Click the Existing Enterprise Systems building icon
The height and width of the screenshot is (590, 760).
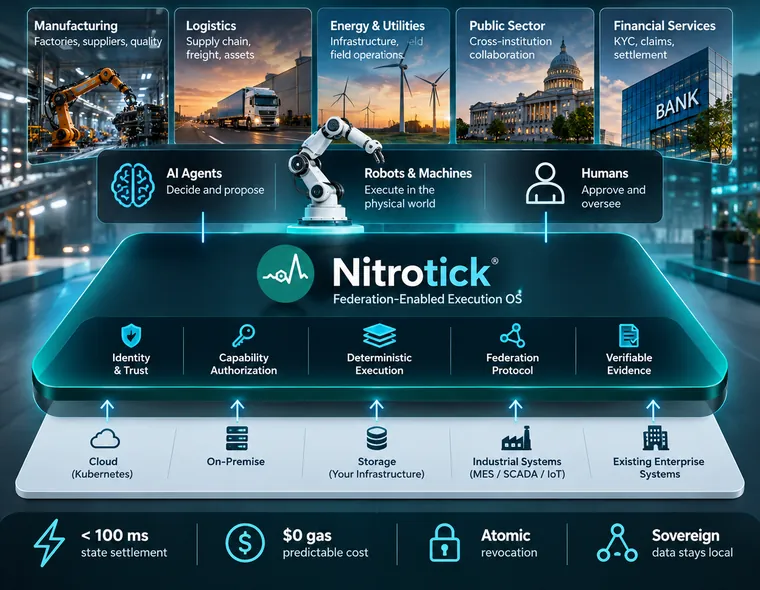(655, 438)
